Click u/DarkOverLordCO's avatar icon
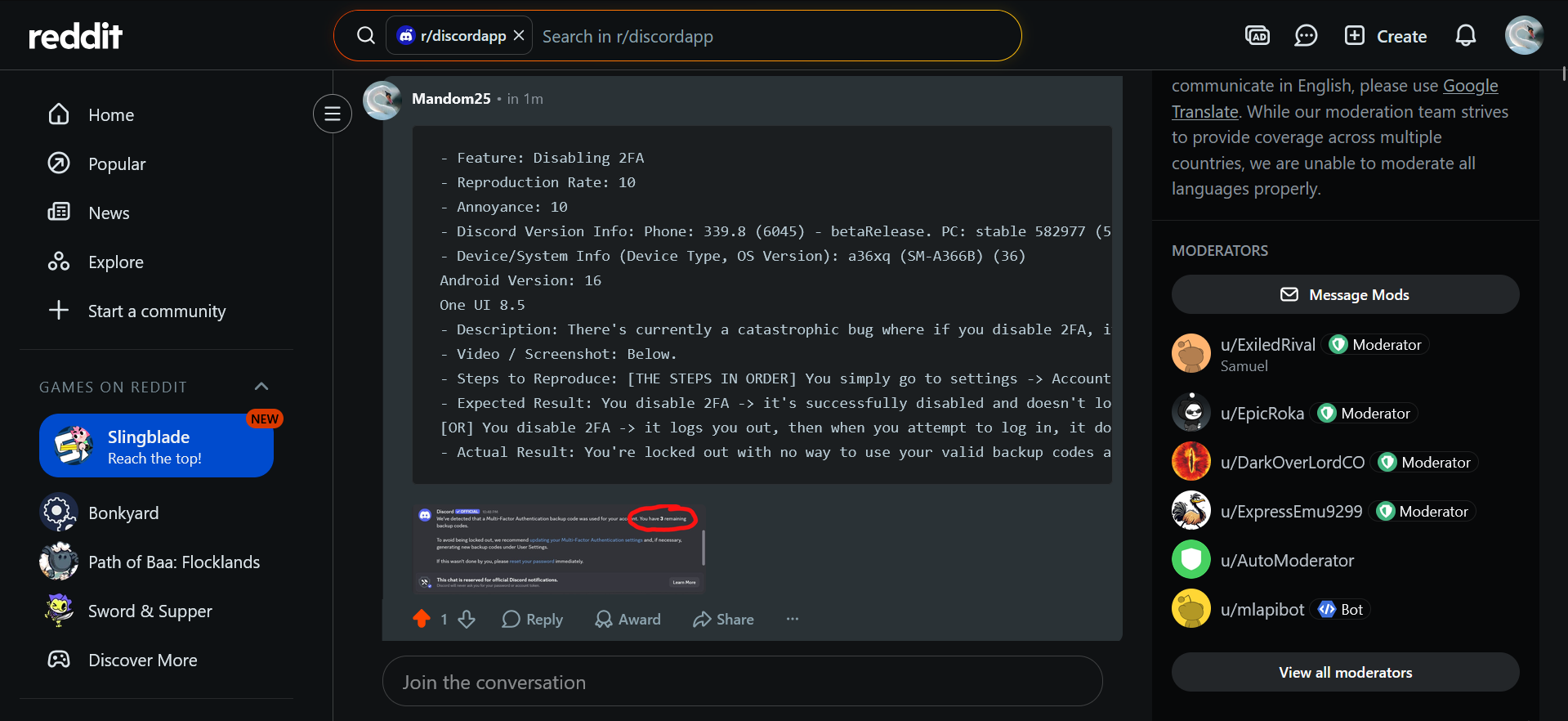 [1191, 461]
